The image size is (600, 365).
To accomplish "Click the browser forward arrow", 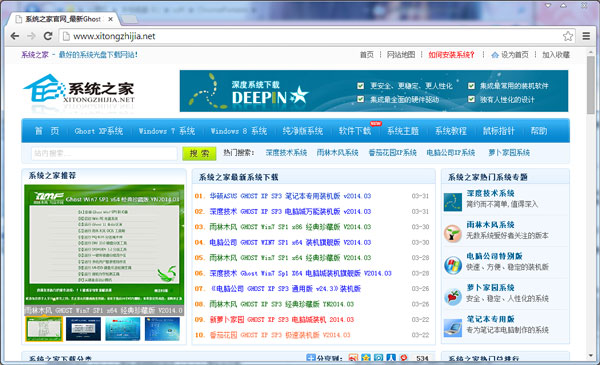I will 31,36.
